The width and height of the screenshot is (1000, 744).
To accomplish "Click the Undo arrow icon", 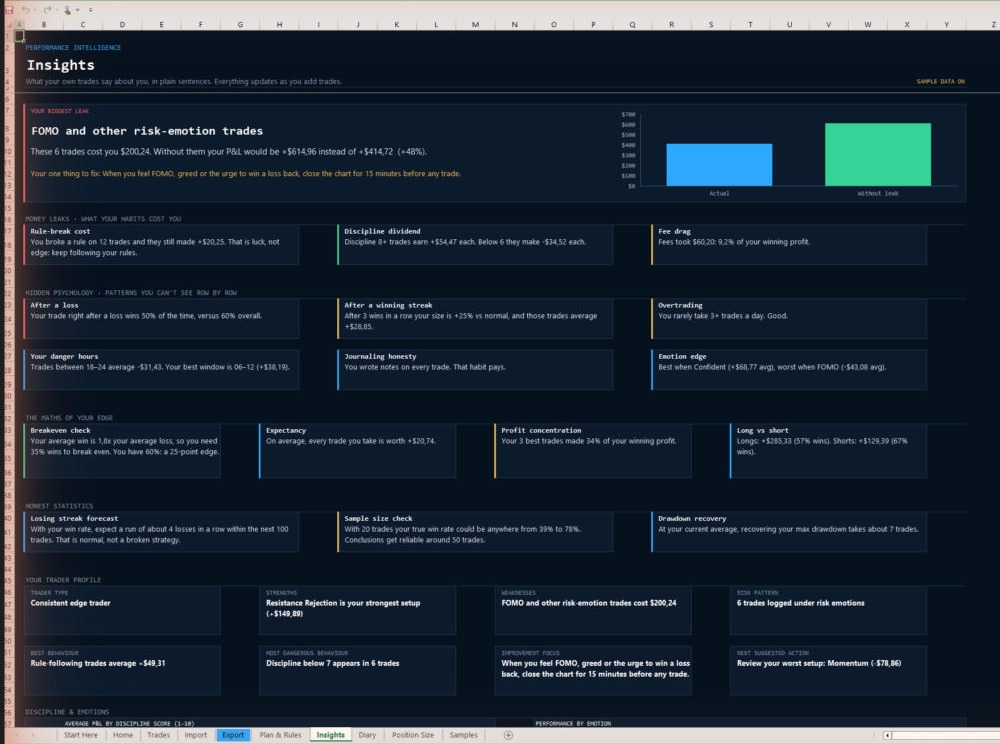I will (x=26, y=10).
